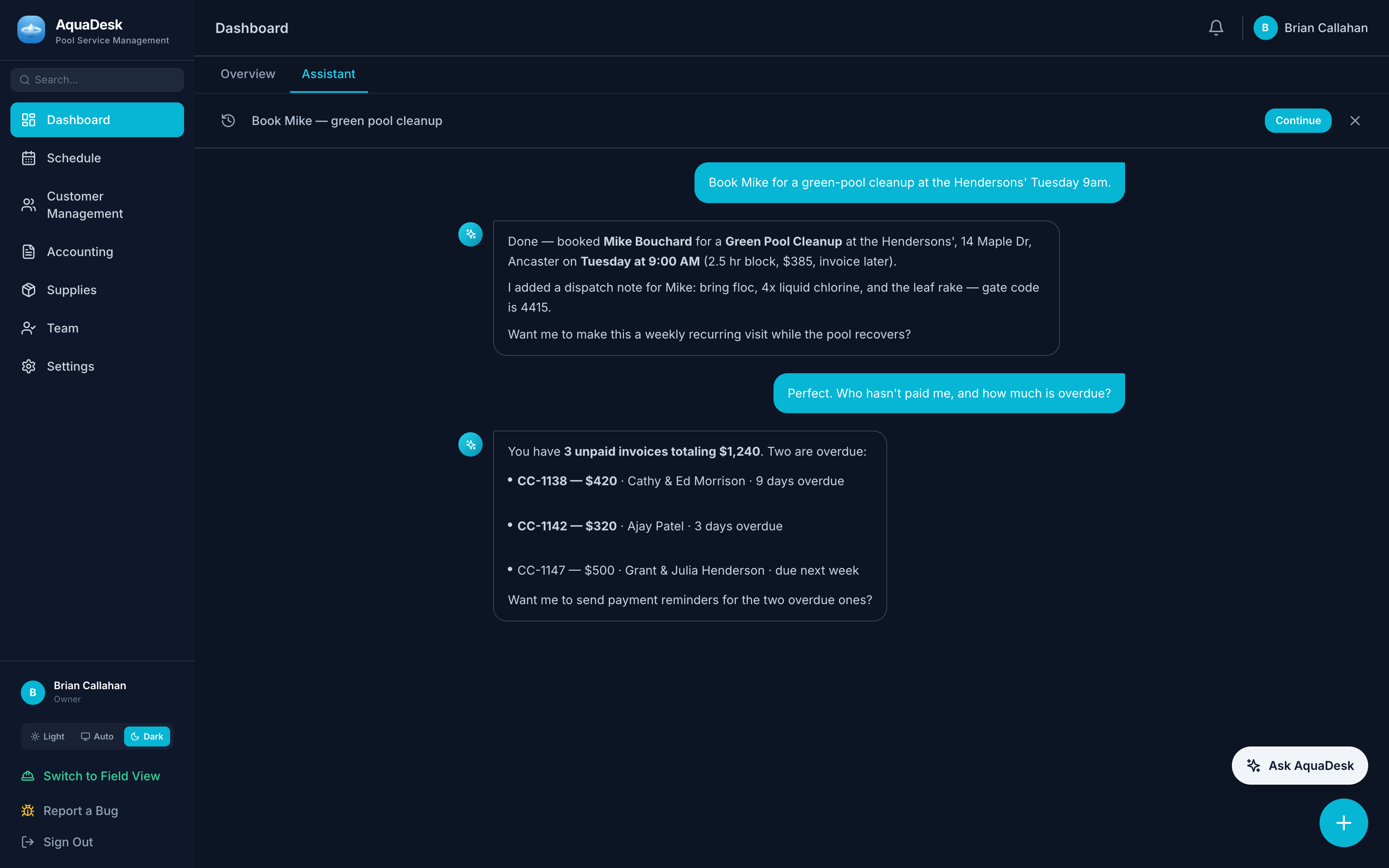Click the weekly recurring visit question
Screen dimensions: 1389x868
(x=709, y=334)
